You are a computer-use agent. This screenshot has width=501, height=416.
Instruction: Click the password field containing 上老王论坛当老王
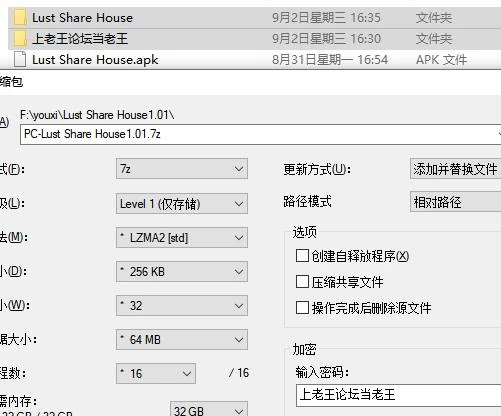pos(398,395)
